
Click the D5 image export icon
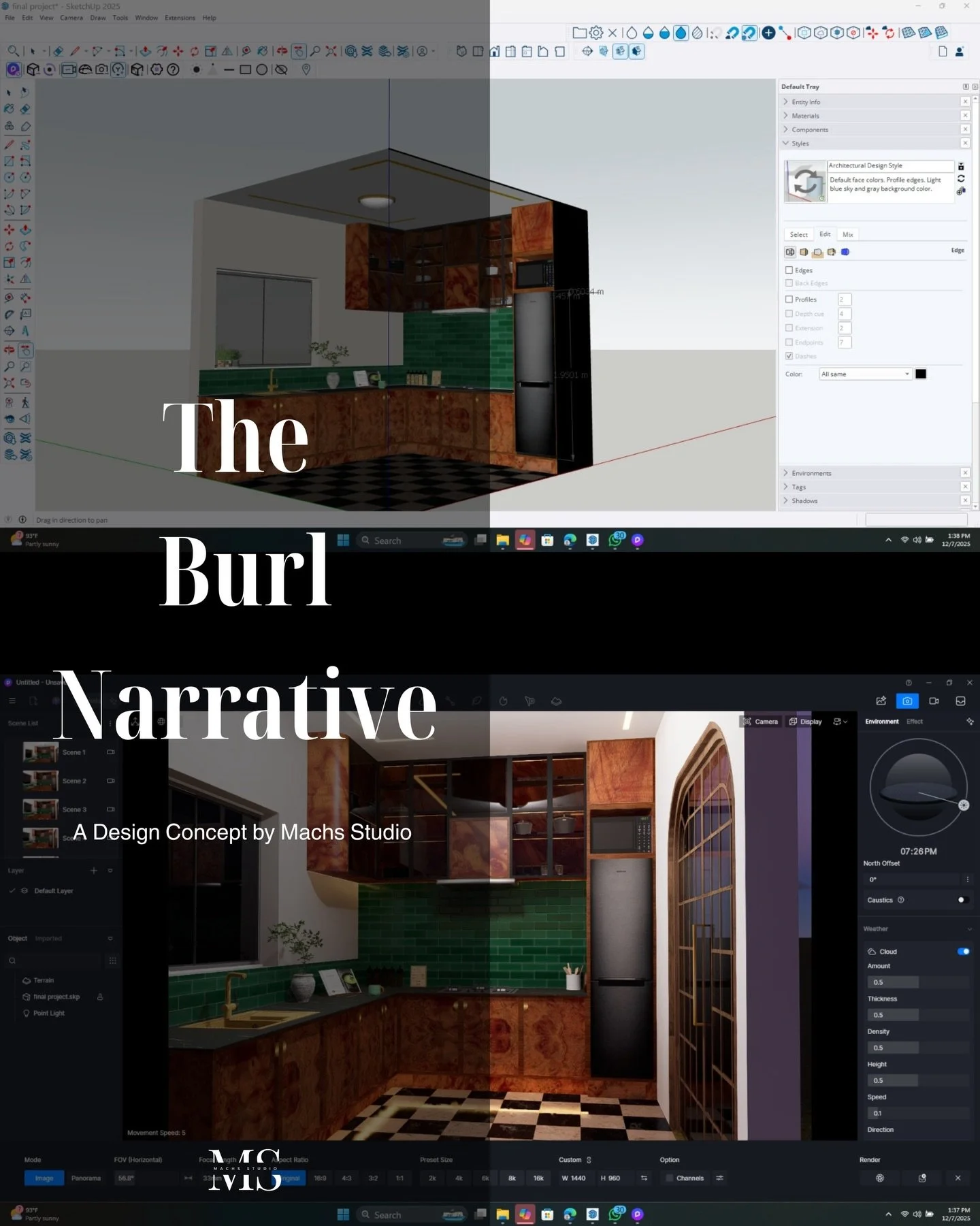[881, 701]
